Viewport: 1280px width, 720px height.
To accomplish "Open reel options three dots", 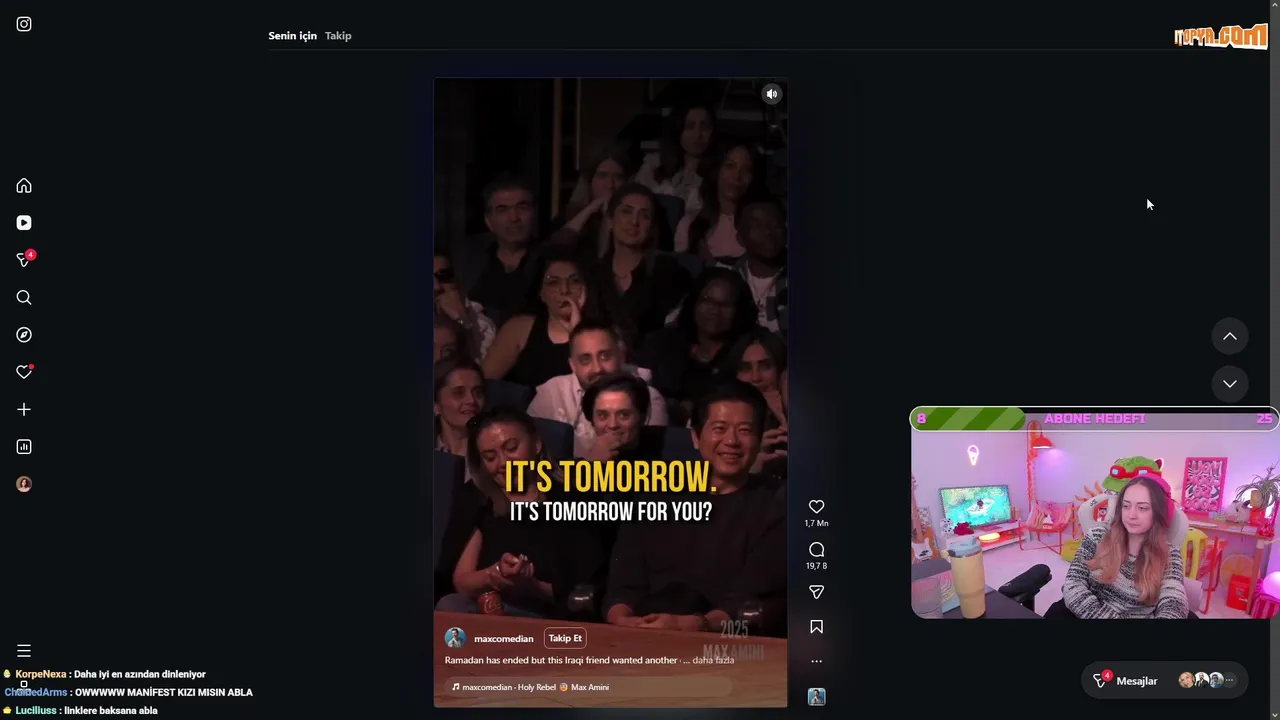I will pos(816,661).
